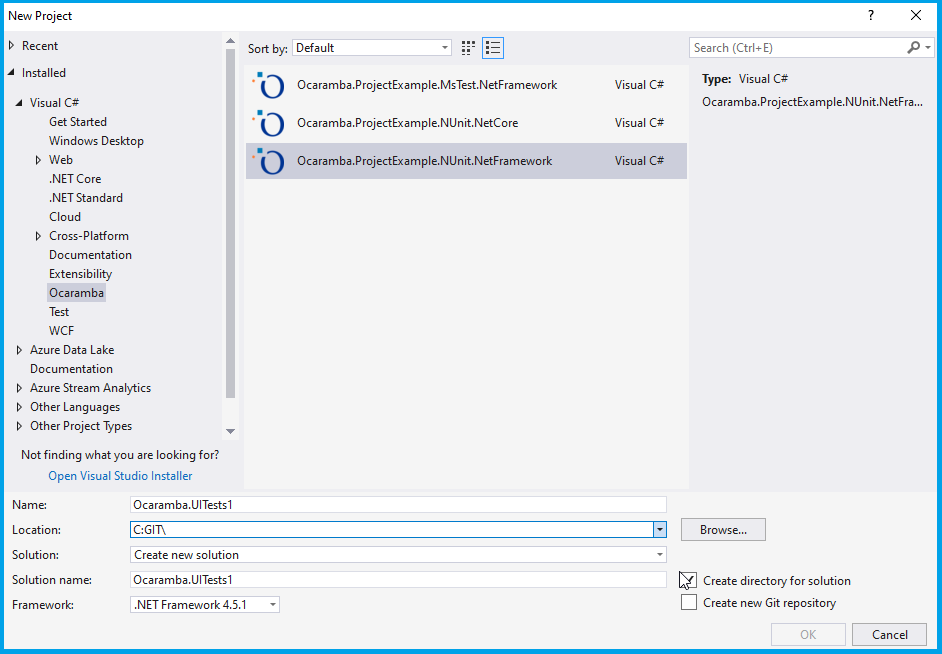
Task: Expand the Cross-Platform node
Action: (x=38, y=236)
